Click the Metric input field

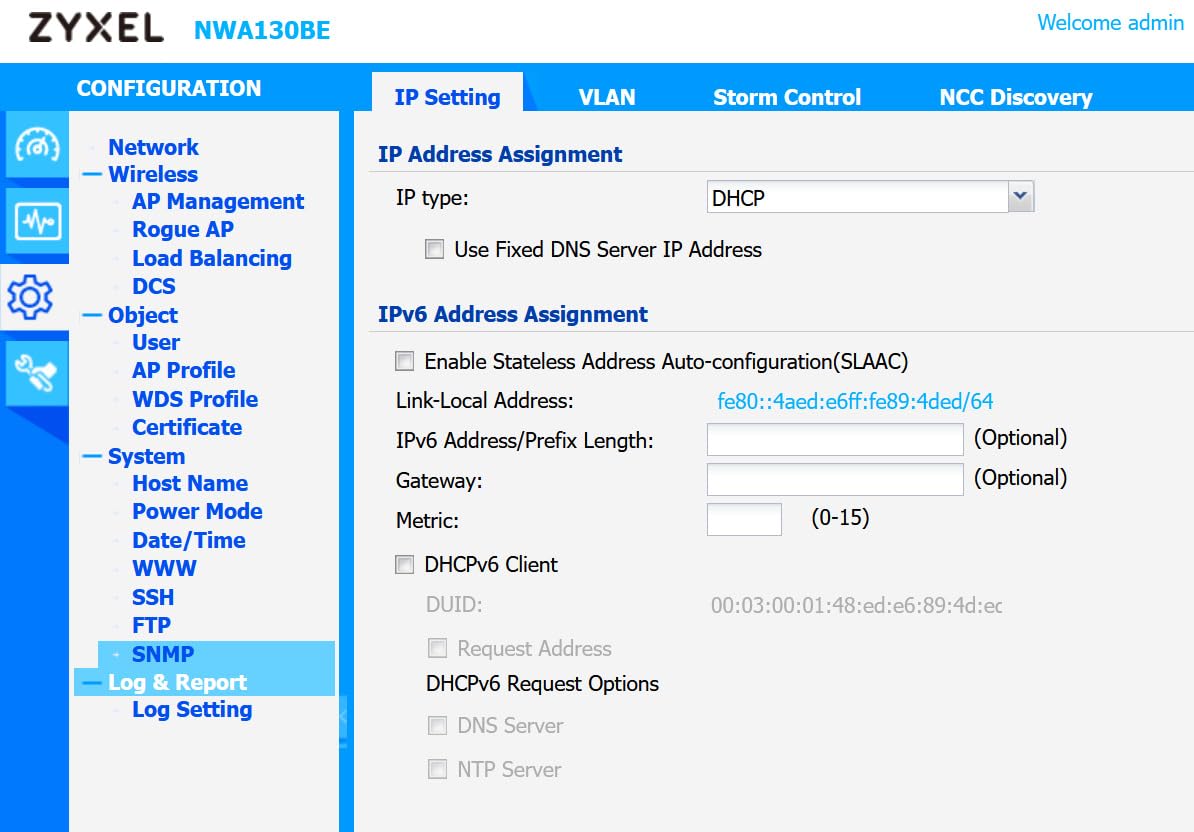pyautogui.click(x=744, y=519)
